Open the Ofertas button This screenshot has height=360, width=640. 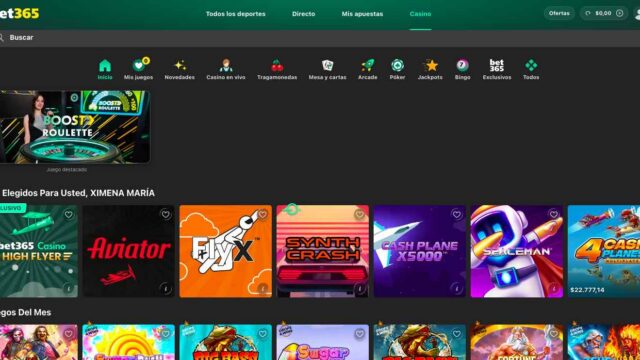[x=559, y=13]
